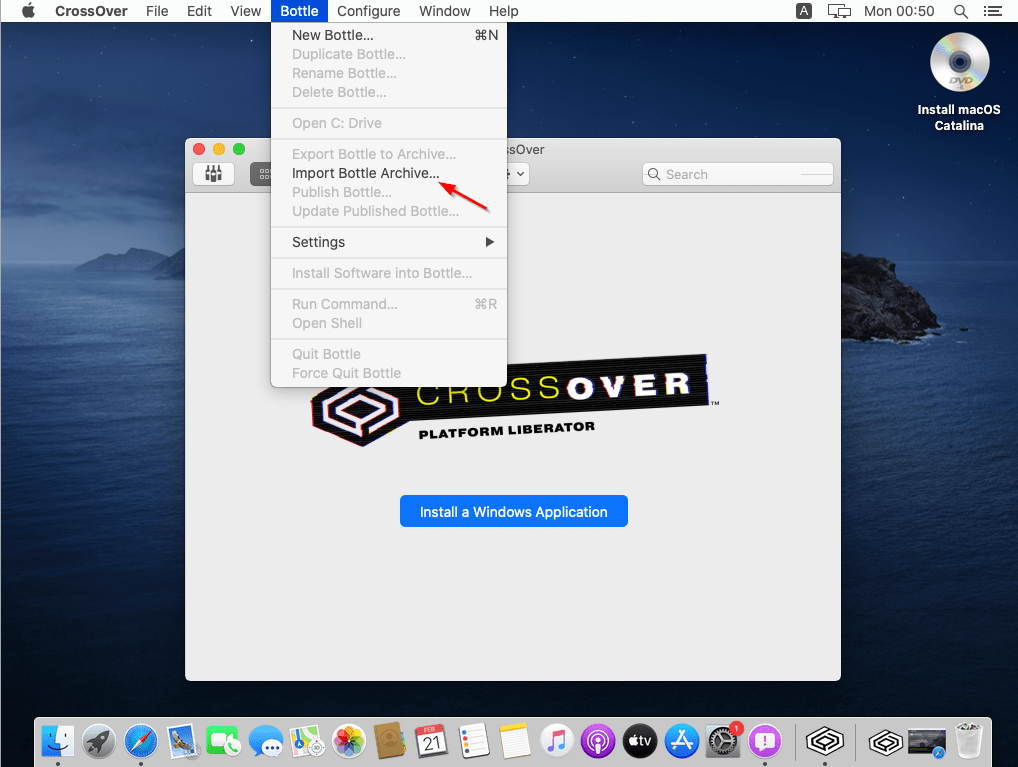Open Feedback Assistant purple icon in Dock
Viewport: 1018px width, 767px height.
[x=765, y=741]
